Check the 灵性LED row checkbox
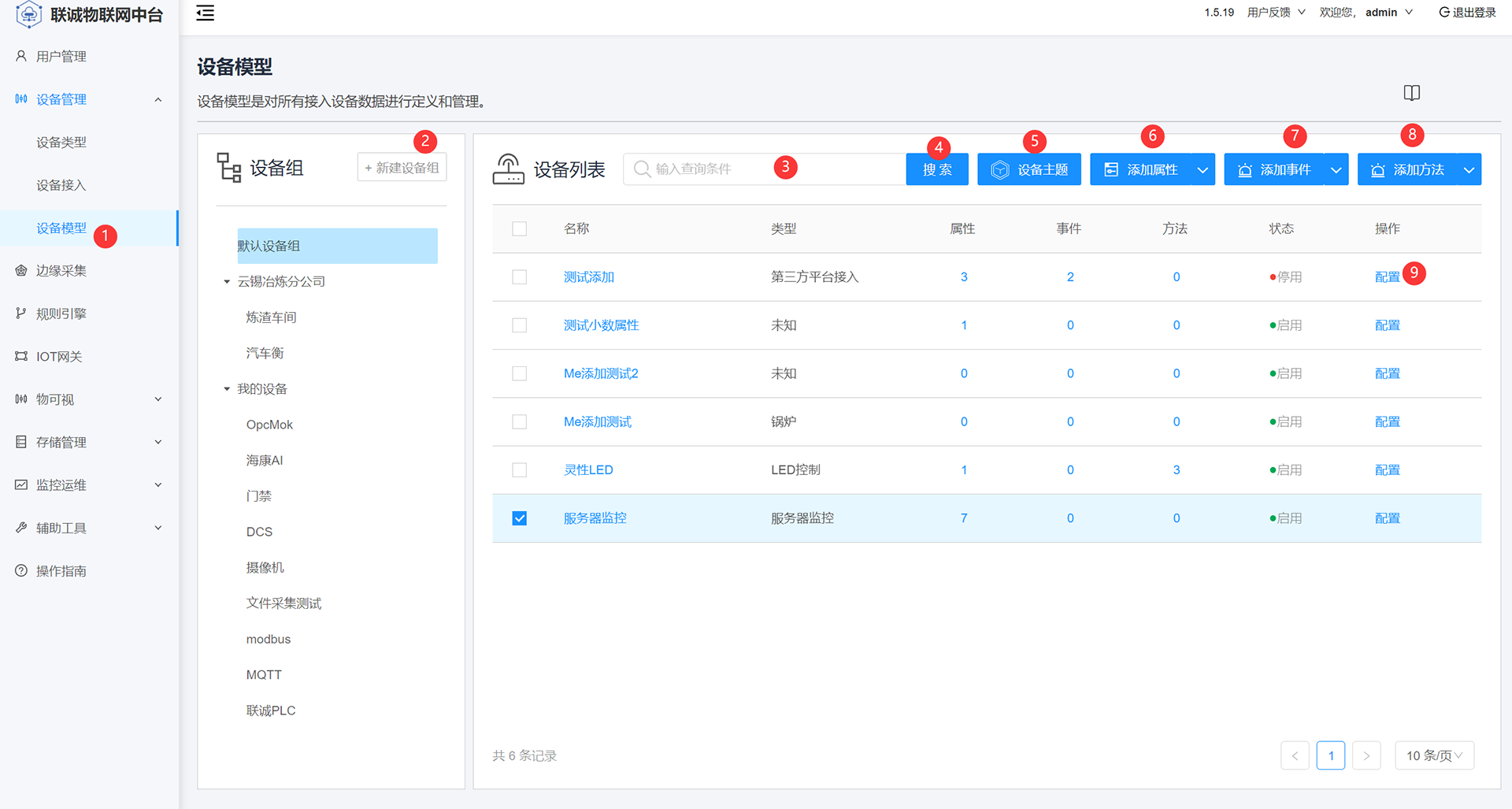The height and width of the screenshot is (809, 1512). point(519,469)
